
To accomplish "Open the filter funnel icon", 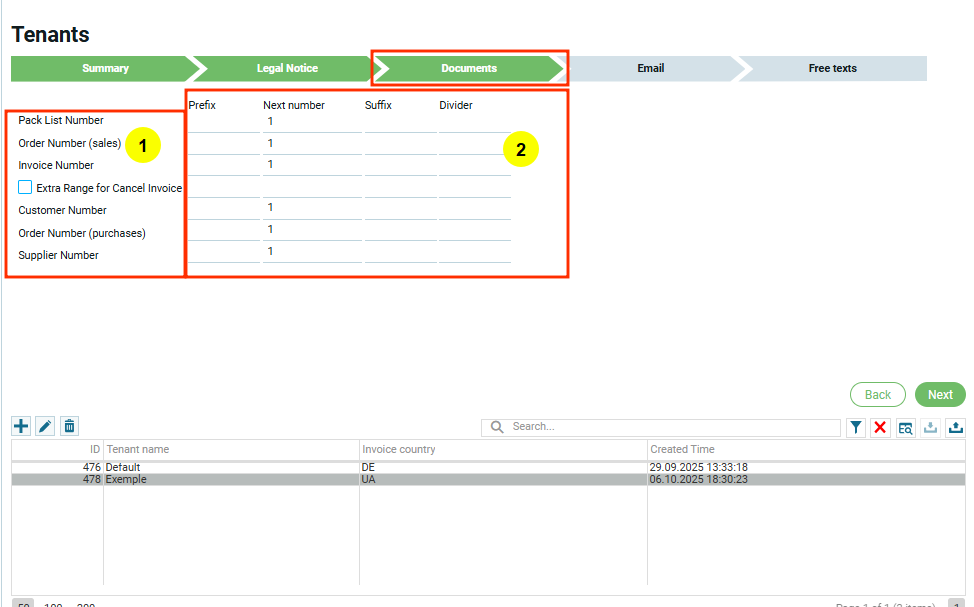I will click(856, 427).
